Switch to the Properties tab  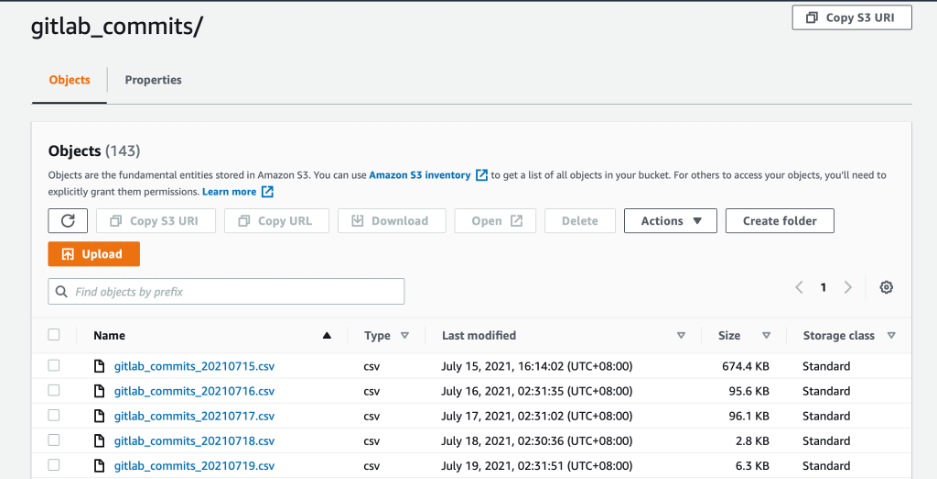pos(153,80)
